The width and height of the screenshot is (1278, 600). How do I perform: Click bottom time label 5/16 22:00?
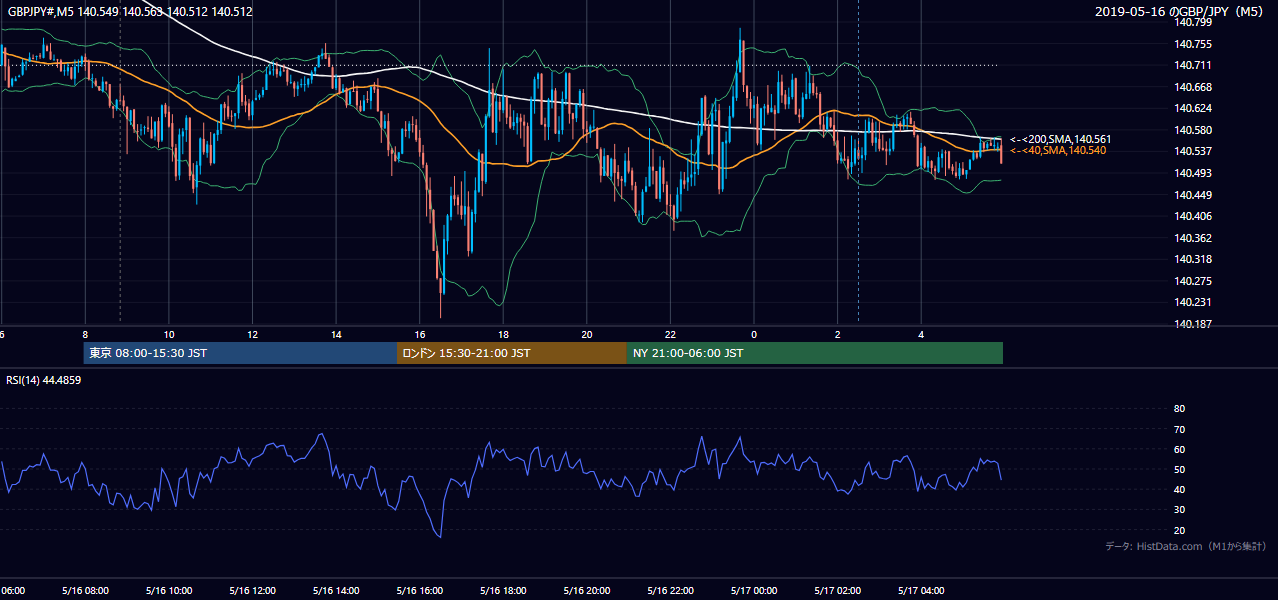coord(669,591)
